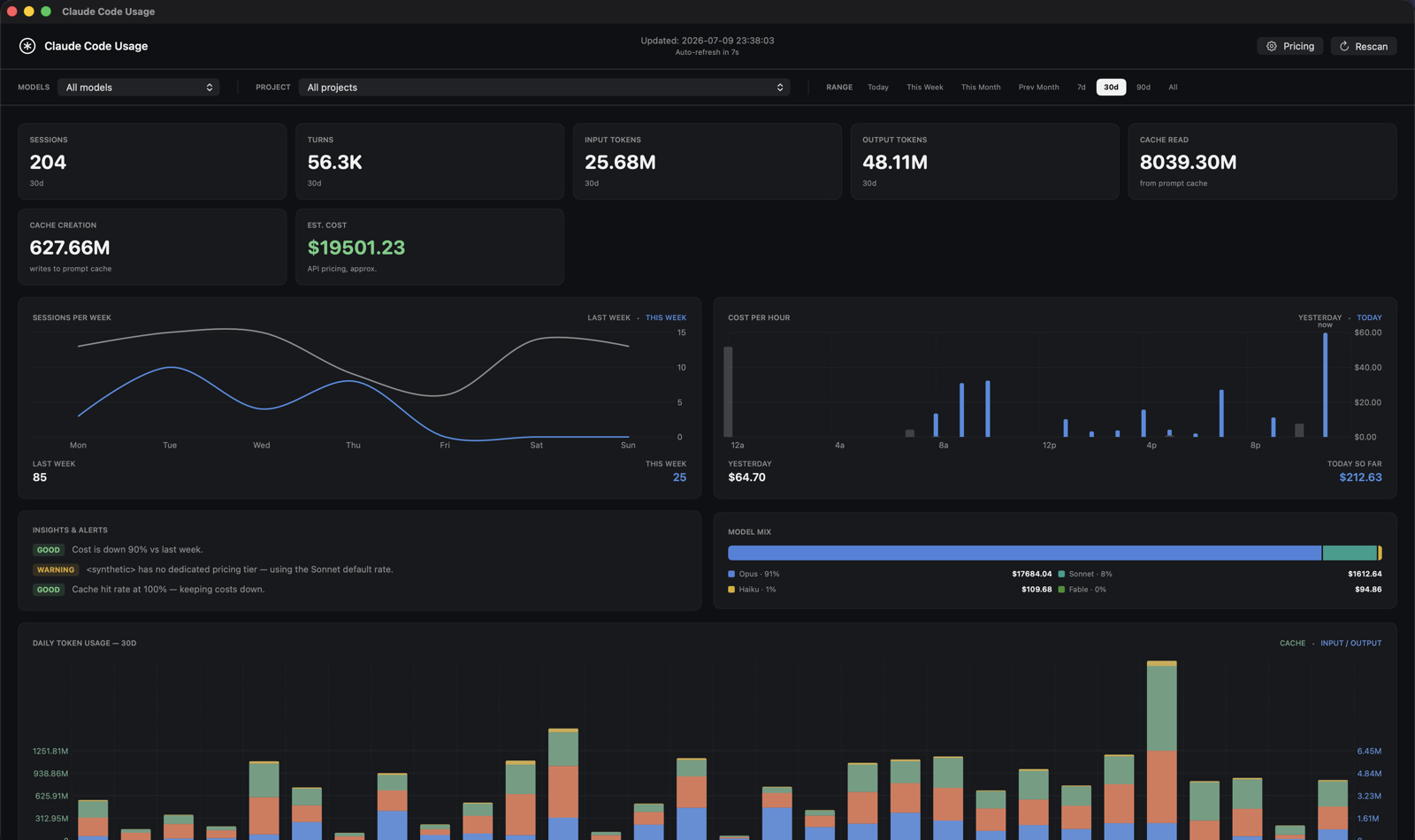Switch daily token chart to CACHE
This screenshot has width=1415, height=840.
[1292, 643]
